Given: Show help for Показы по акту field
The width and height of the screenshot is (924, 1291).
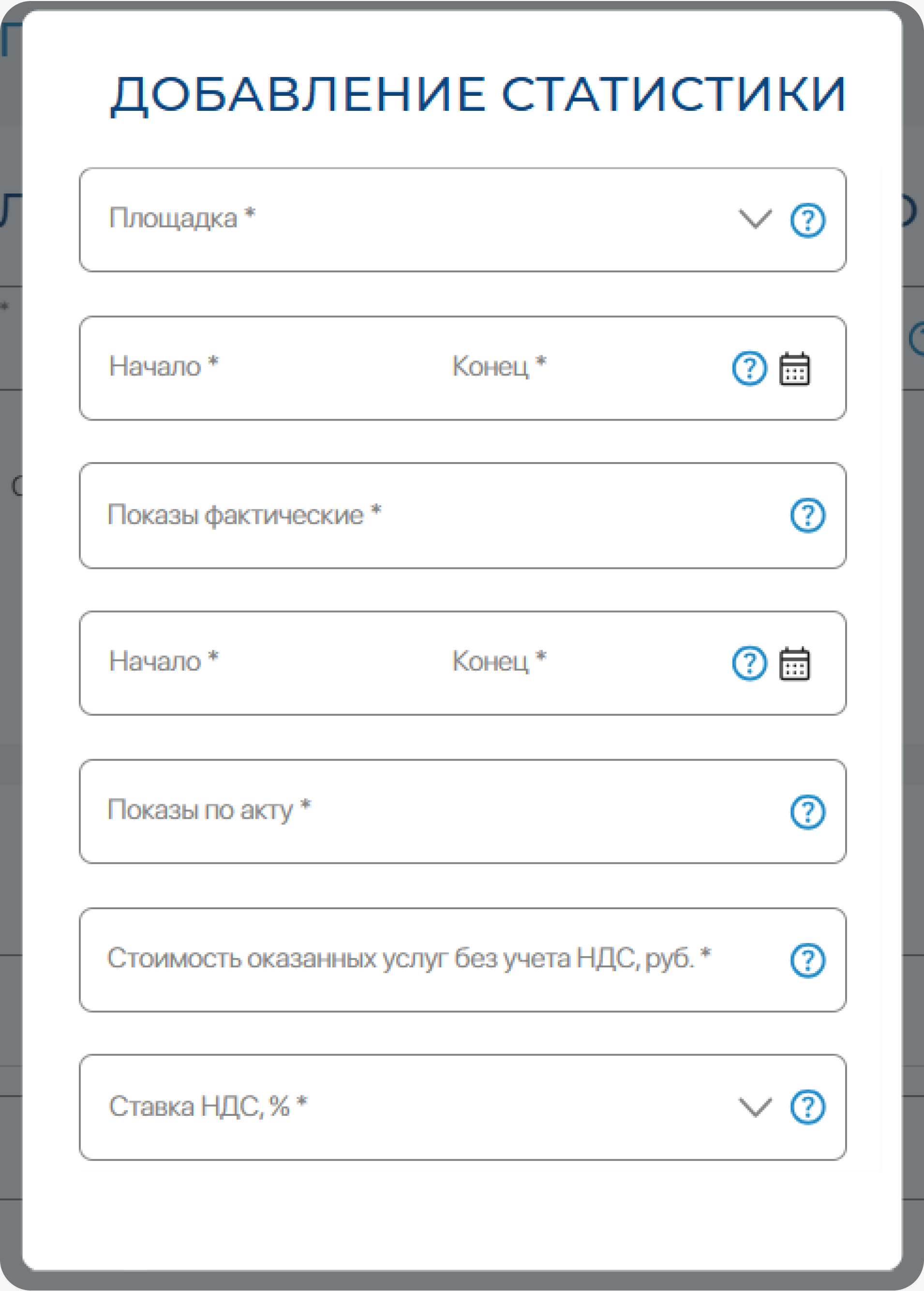Looking at the screenshot, I should tap(807, 811).
